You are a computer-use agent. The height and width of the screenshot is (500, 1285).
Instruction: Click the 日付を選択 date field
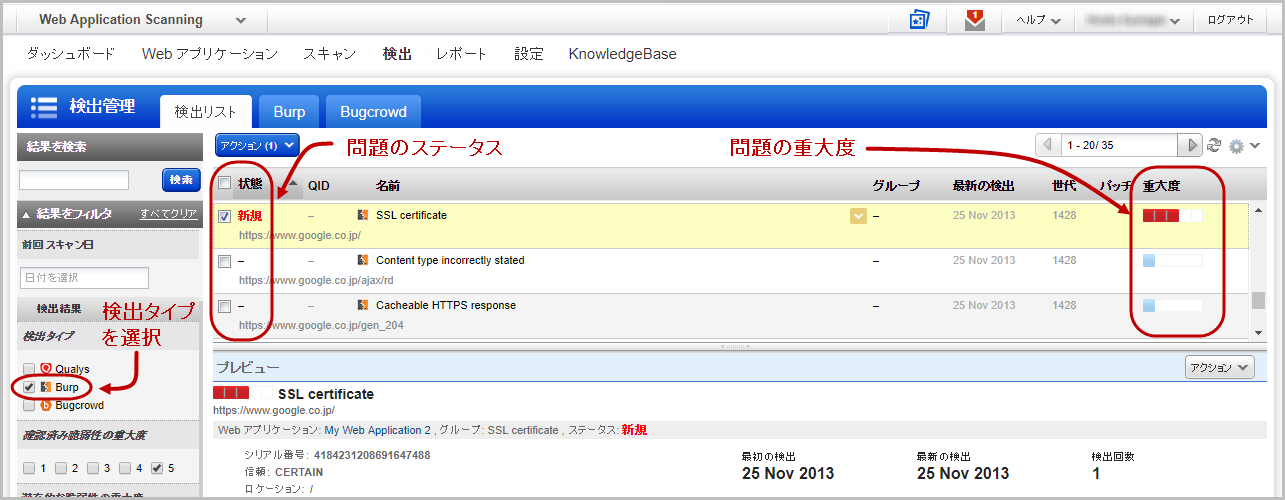[x=84, y=277]
